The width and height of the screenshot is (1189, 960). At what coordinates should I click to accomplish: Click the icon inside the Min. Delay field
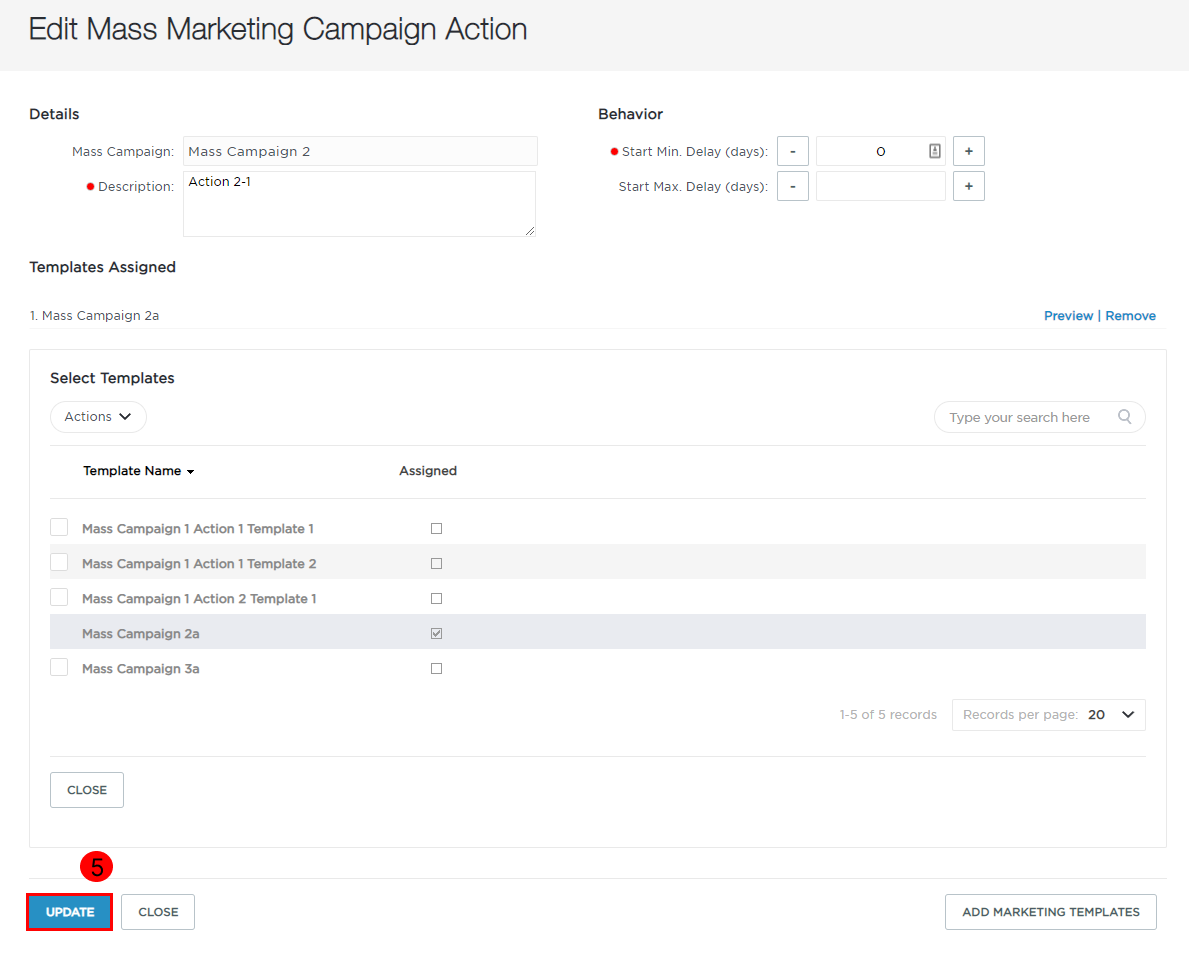point(935,151)
